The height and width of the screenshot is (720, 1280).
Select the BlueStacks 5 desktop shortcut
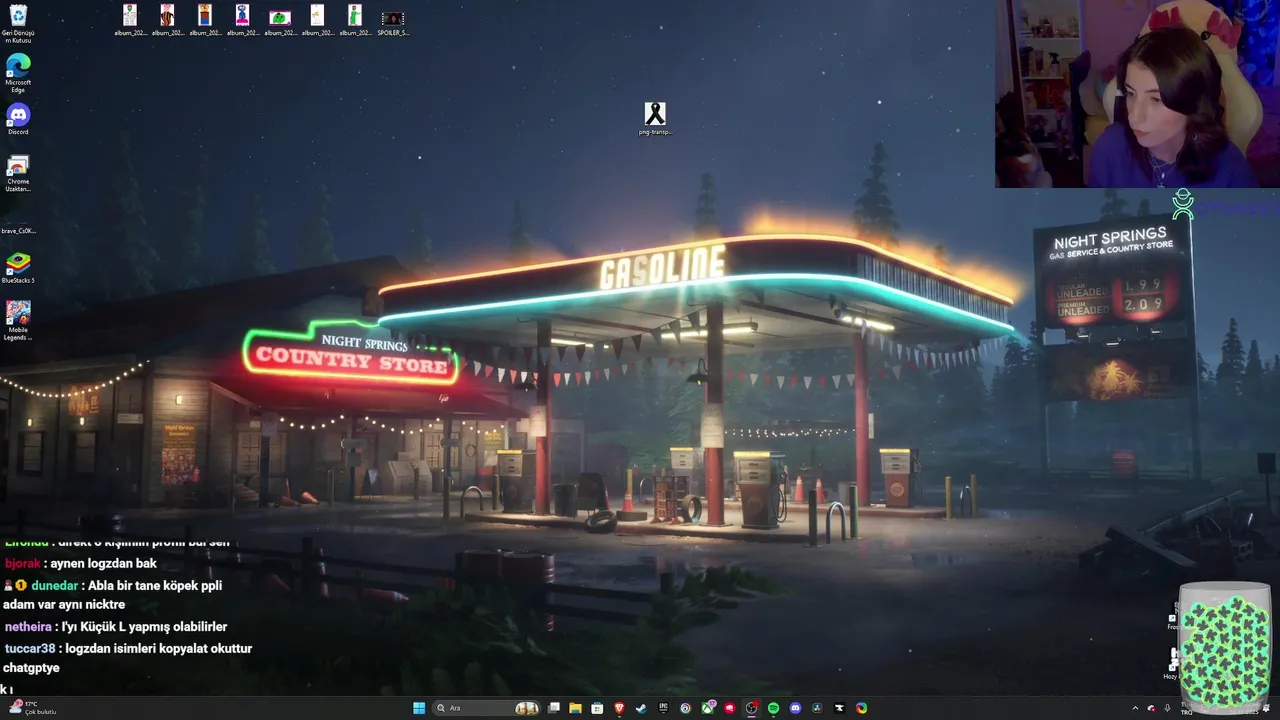[x=18, y=268]
